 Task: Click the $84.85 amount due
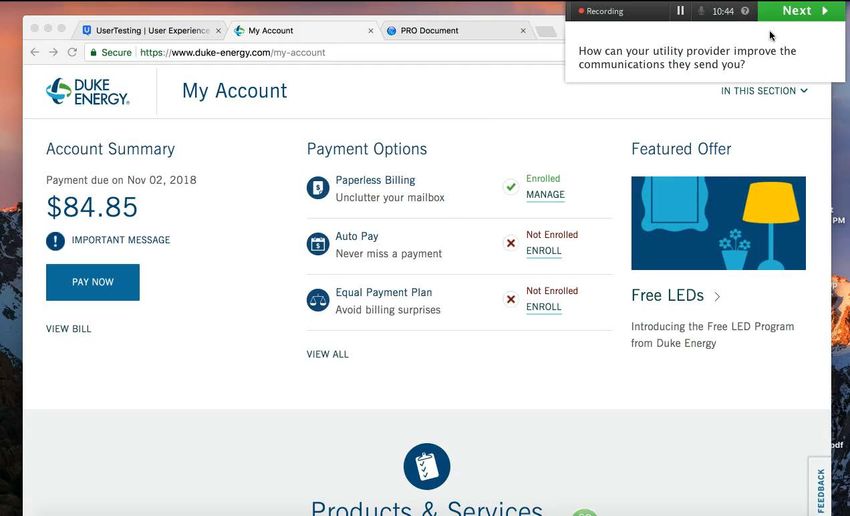(x=92, y=208)
